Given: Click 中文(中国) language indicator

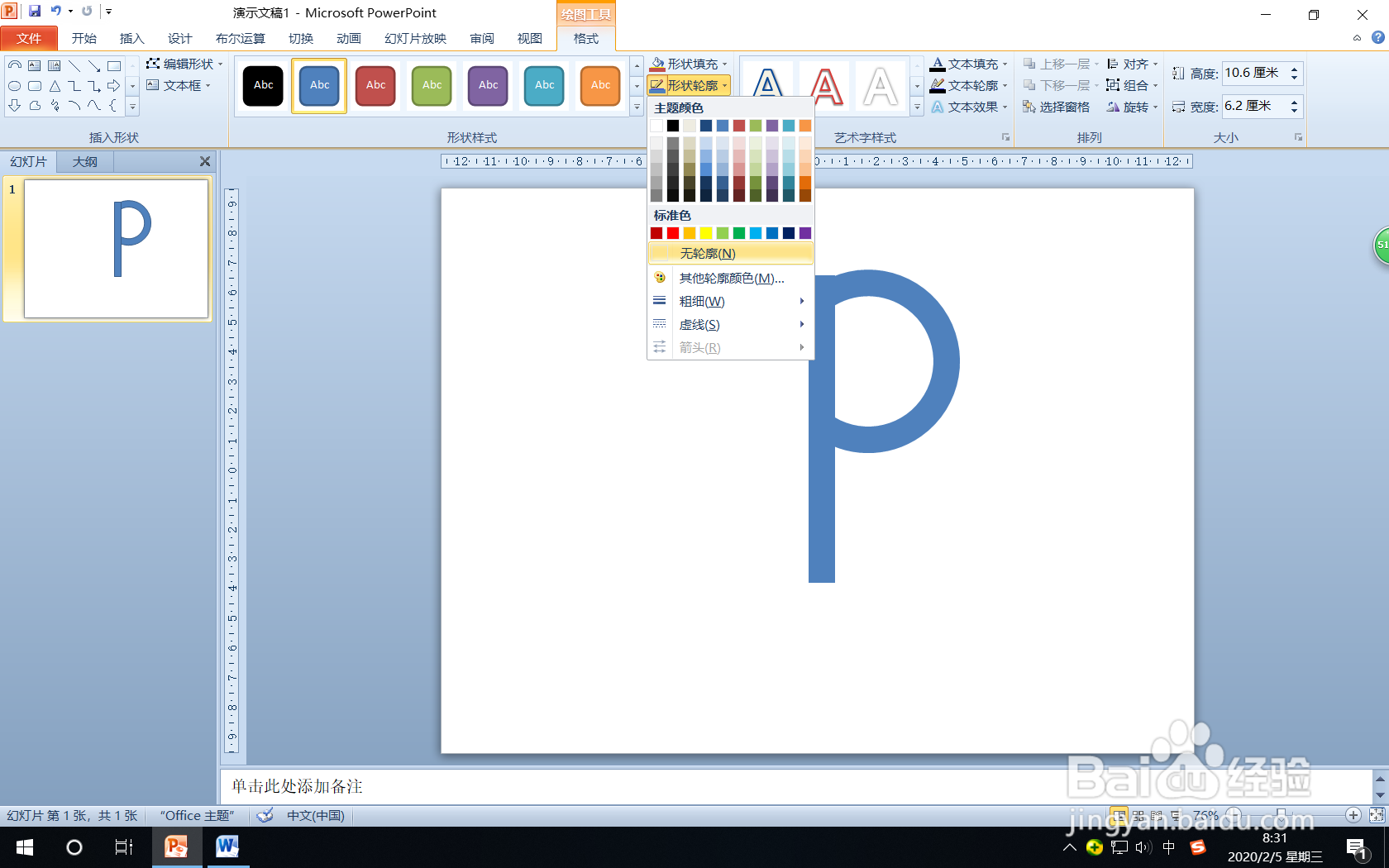Looking at the screenshot, I should (316, 815).
